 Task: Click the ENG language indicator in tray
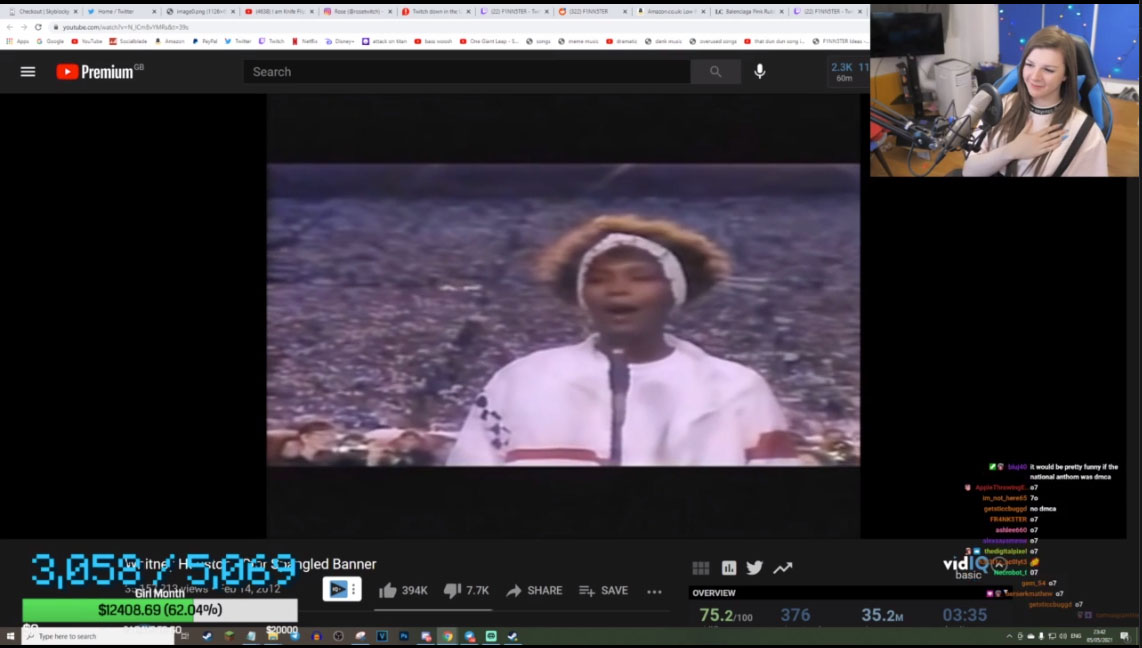tap(1075, 636)
